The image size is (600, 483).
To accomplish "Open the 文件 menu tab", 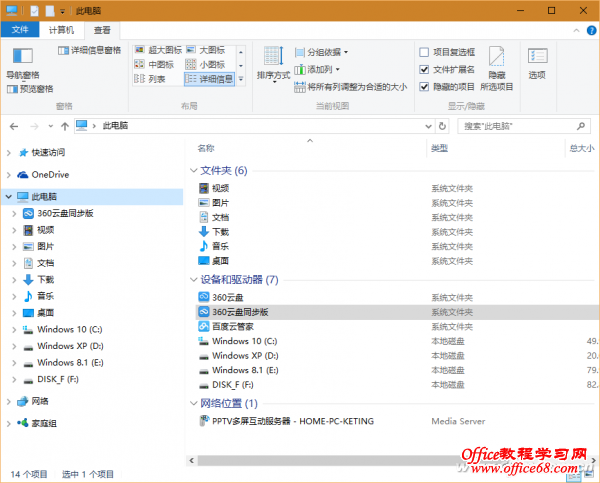I will click(20, 29).
